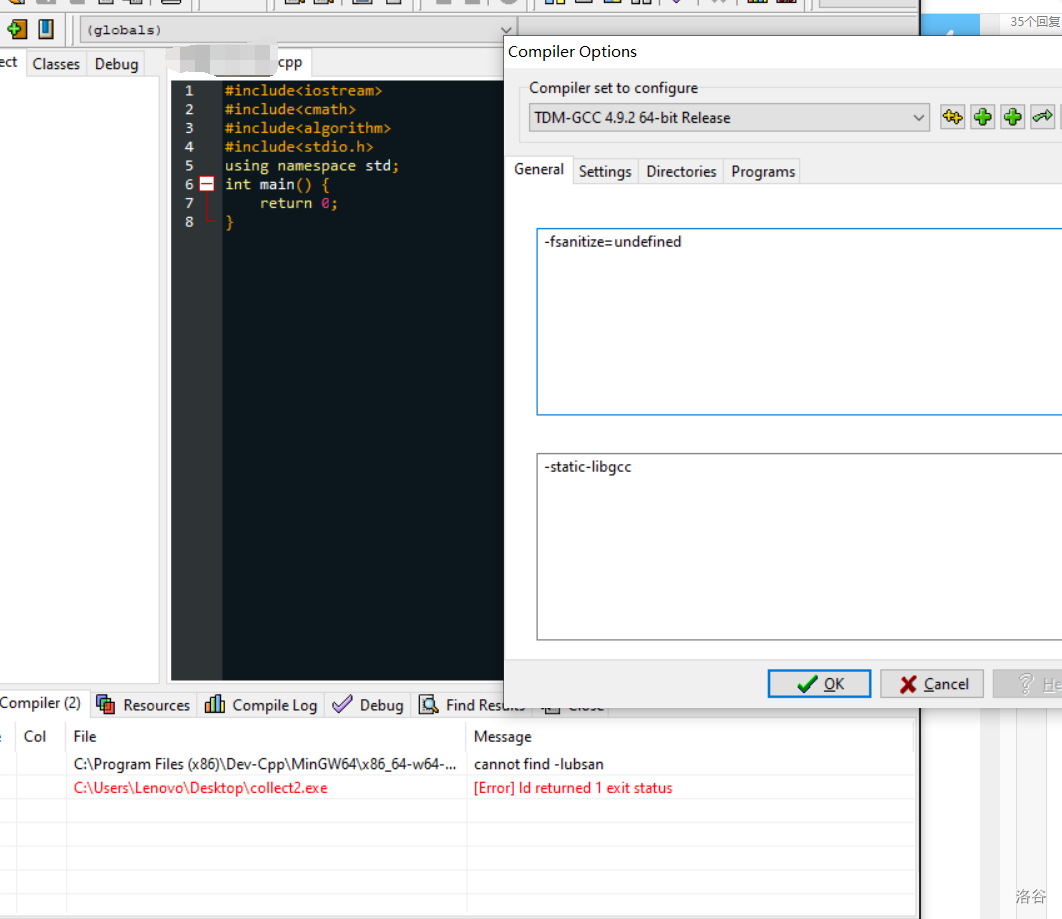This screenshot has height=919, width=1062.
Task: Click the green arrow rename compiler set icon
Action: coord(1042,117)
